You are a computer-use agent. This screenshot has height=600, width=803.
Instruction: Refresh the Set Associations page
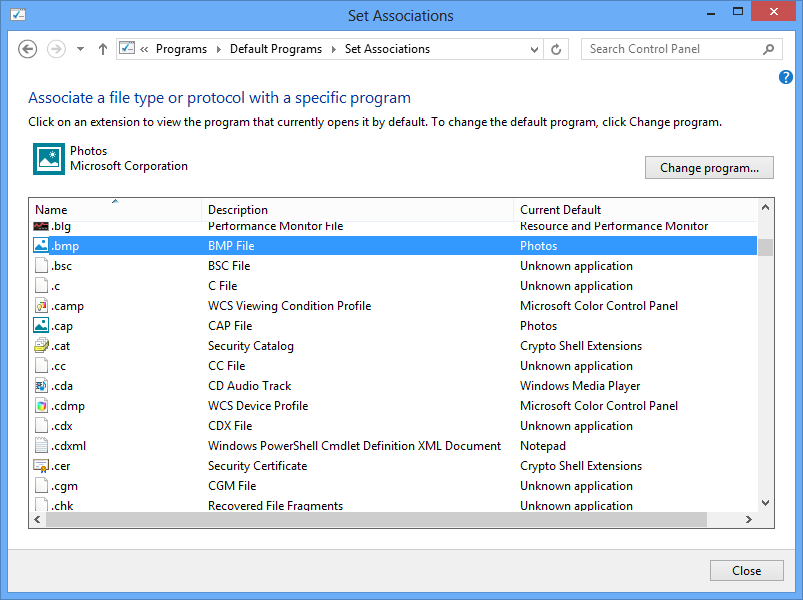click(x=557, y=49)
